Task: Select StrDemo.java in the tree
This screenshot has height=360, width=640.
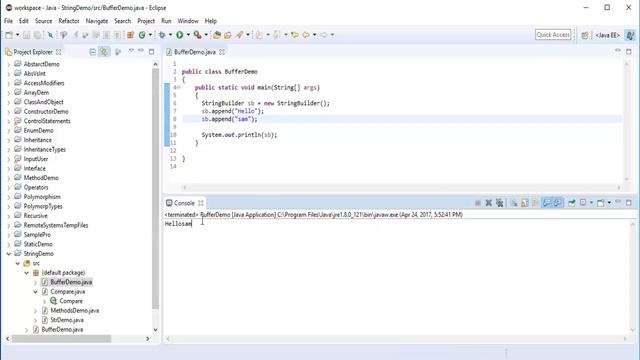Action: 67,320
